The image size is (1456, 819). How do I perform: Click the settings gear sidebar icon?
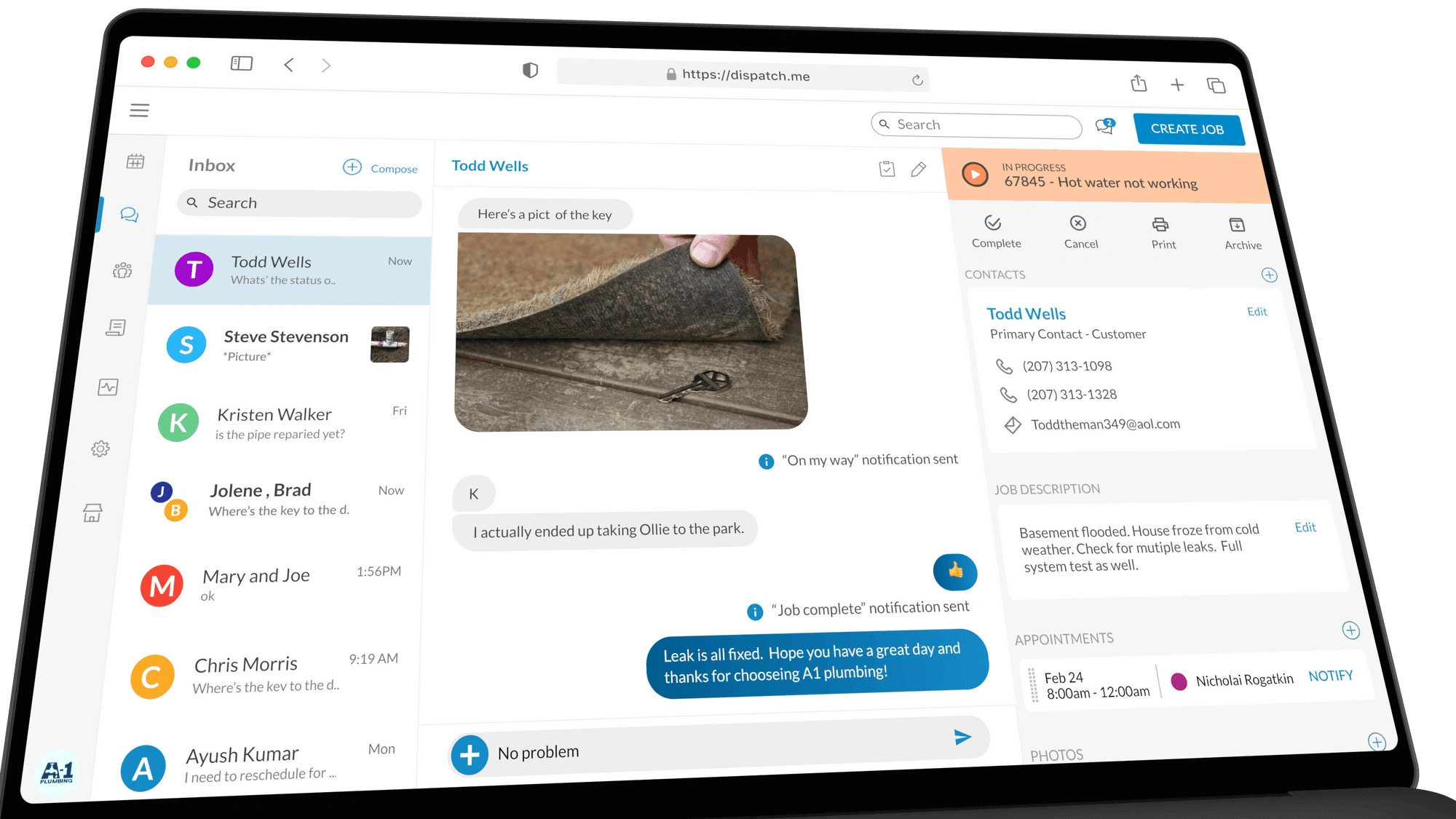click(100, 447)
